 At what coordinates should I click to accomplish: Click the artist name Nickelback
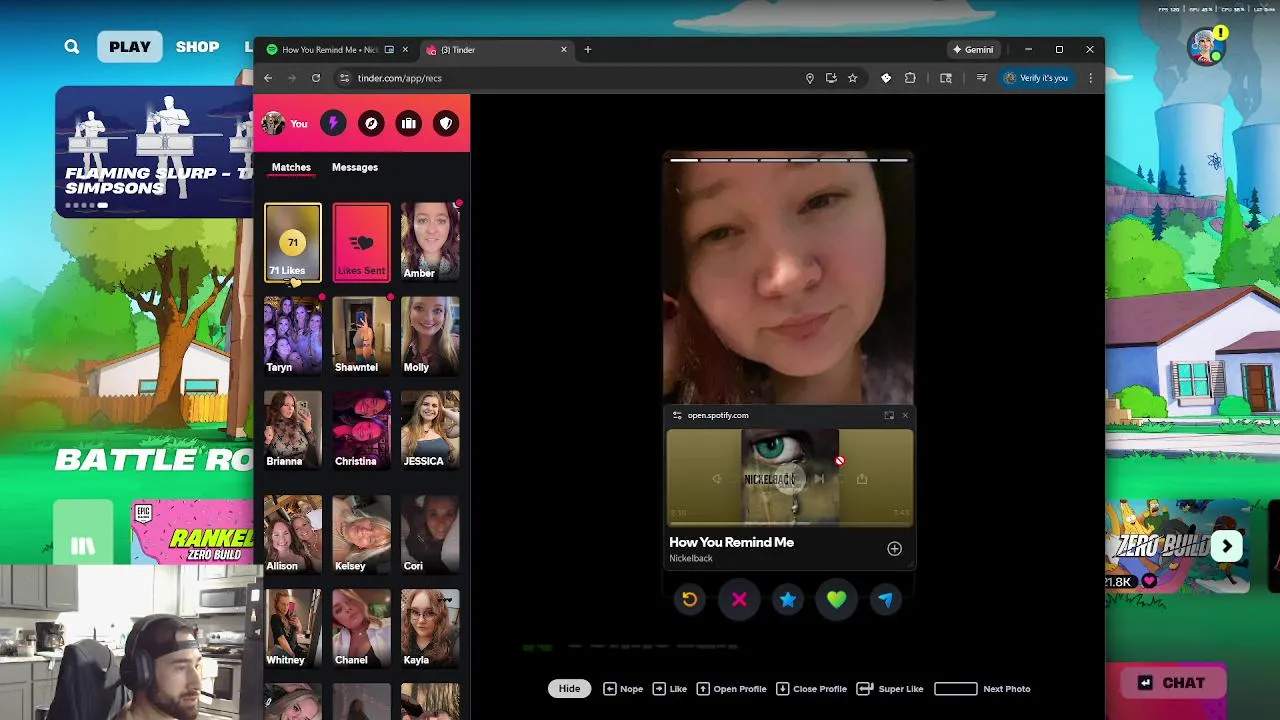pyautogui.click(x=691, y=558)
